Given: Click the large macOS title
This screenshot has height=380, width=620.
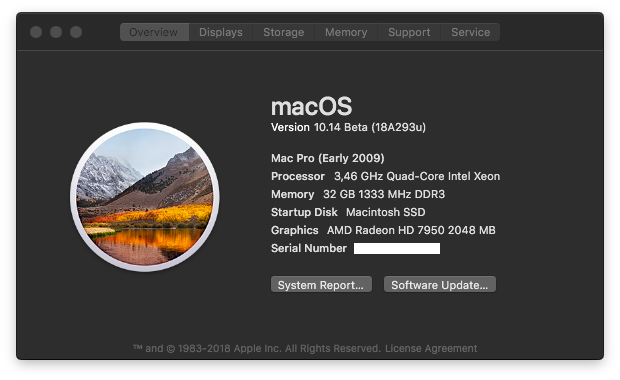Looking at the screenshot, I should (x=311, y=106).
